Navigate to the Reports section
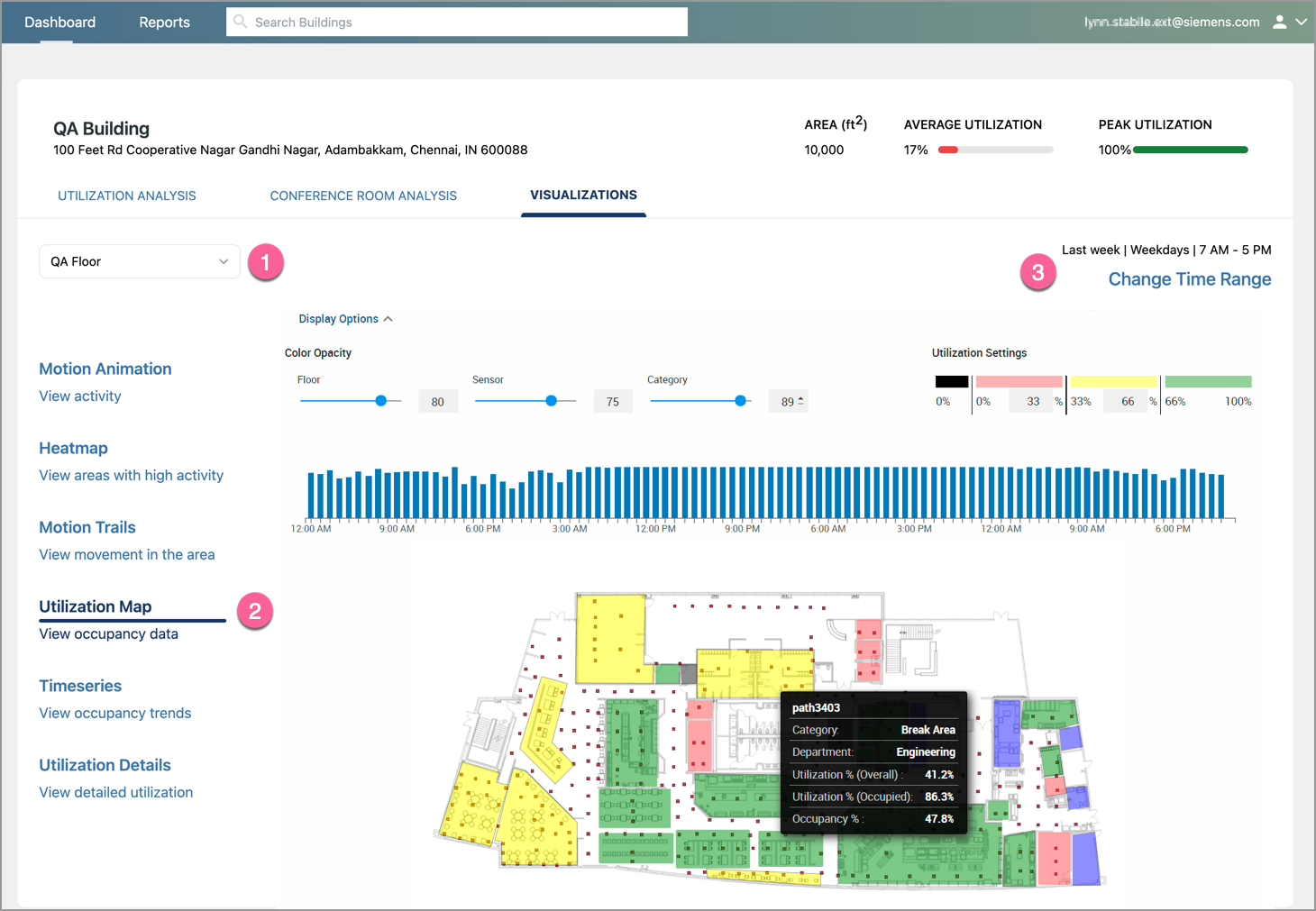This screenshot has width=1316, height=911. (163, 22)
